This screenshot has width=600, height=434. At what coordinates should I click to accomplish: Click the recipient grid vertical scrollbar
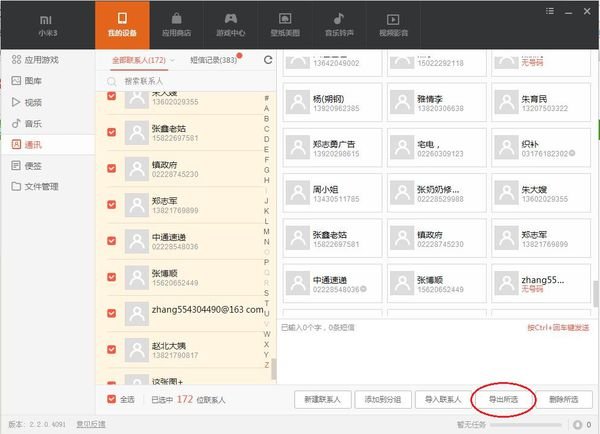tap(596, 294)
